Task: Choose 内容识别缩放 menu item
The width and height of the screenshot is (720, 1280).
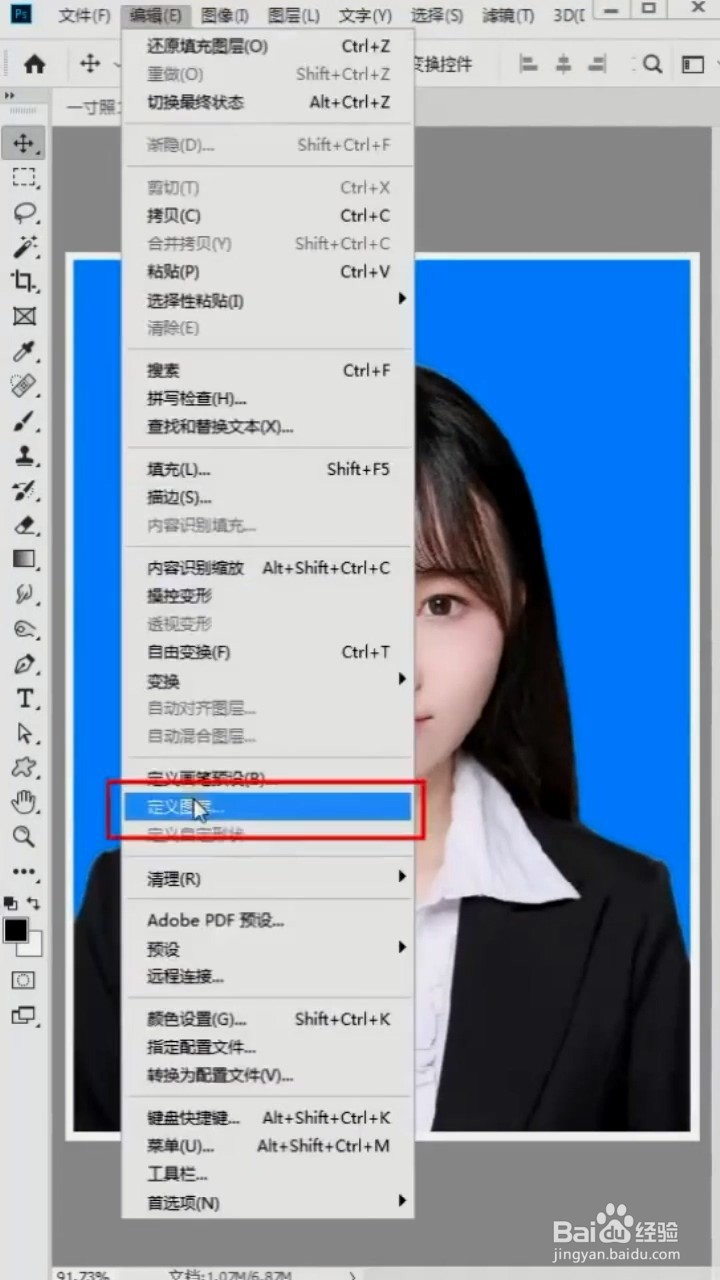Action: [x=268, y=567]
